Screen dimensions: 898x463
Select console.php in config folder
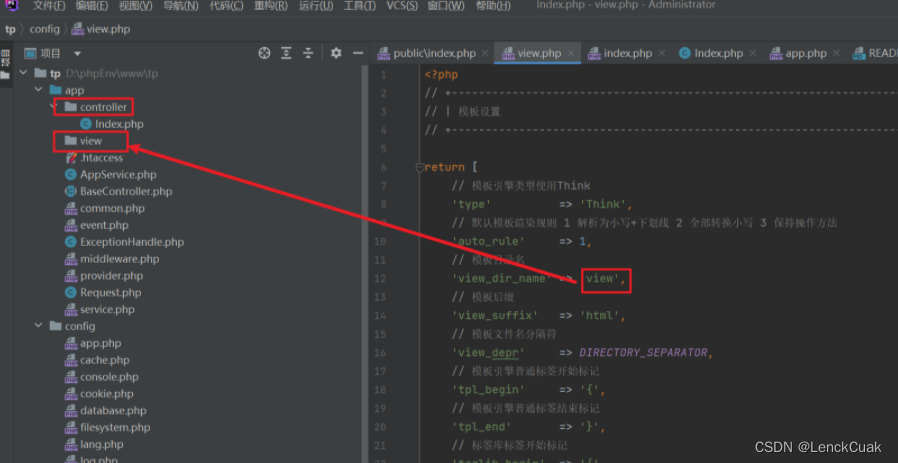102,377
